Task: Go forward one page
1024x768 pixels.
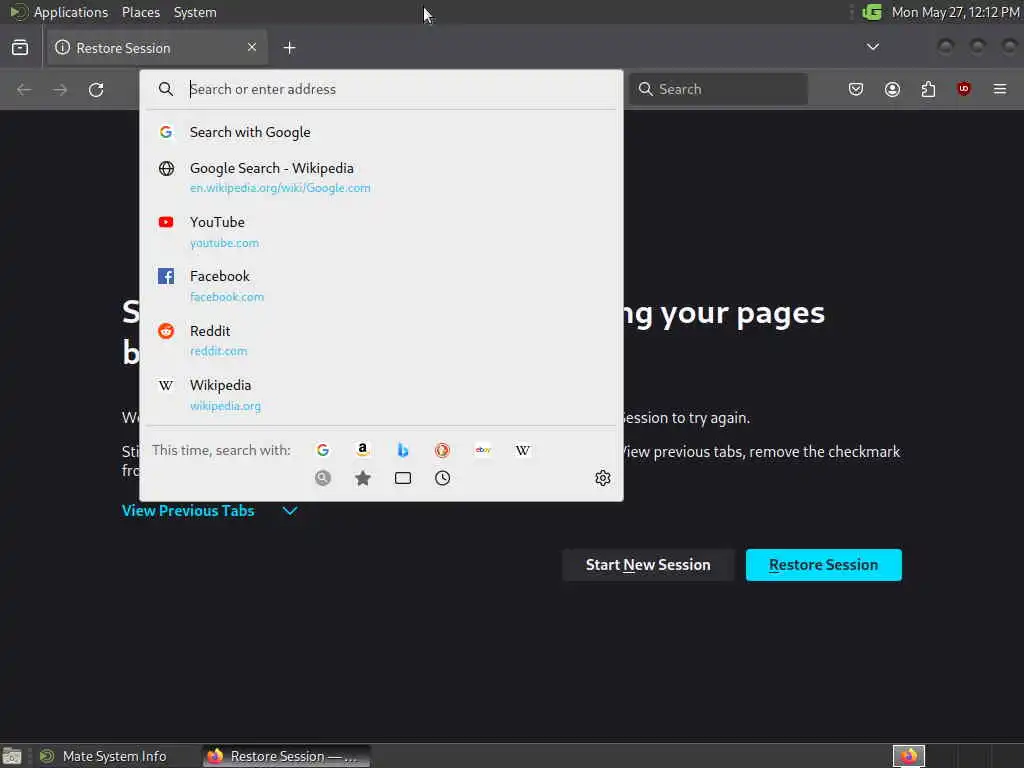Action: click(60, 89)
